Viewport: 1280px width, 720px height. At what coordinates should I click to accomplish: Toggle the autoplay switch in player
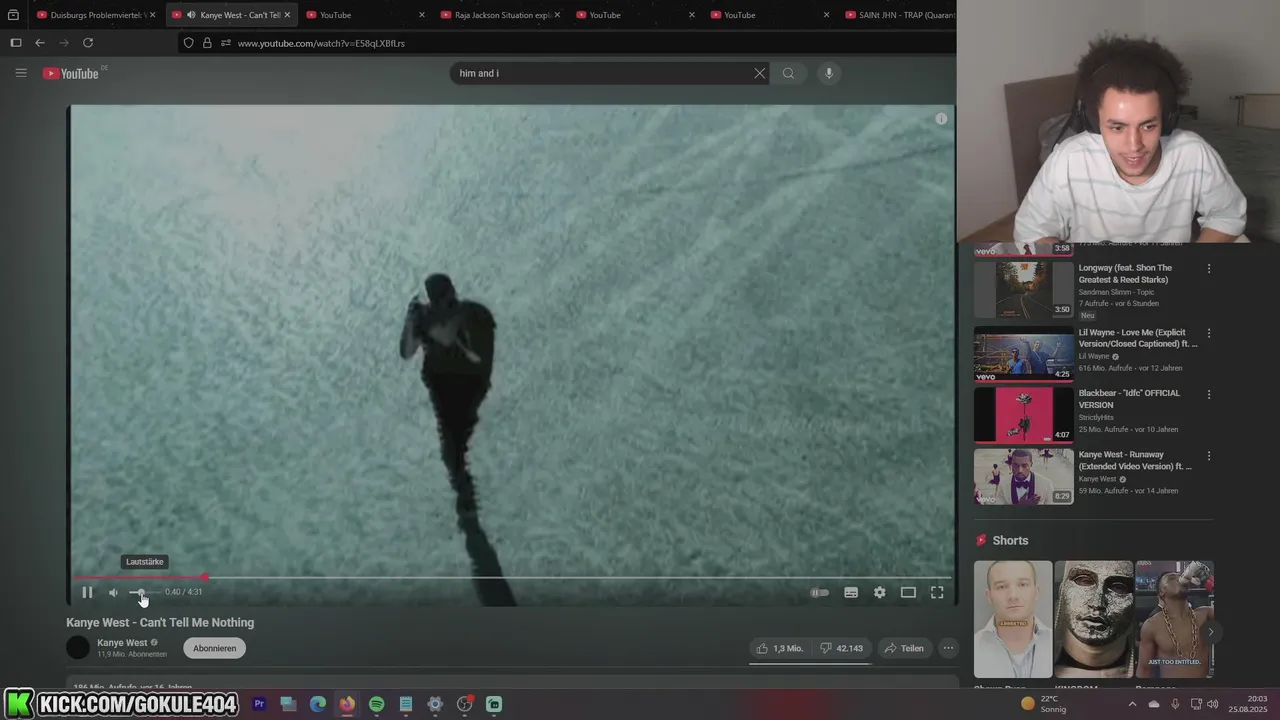820,592
